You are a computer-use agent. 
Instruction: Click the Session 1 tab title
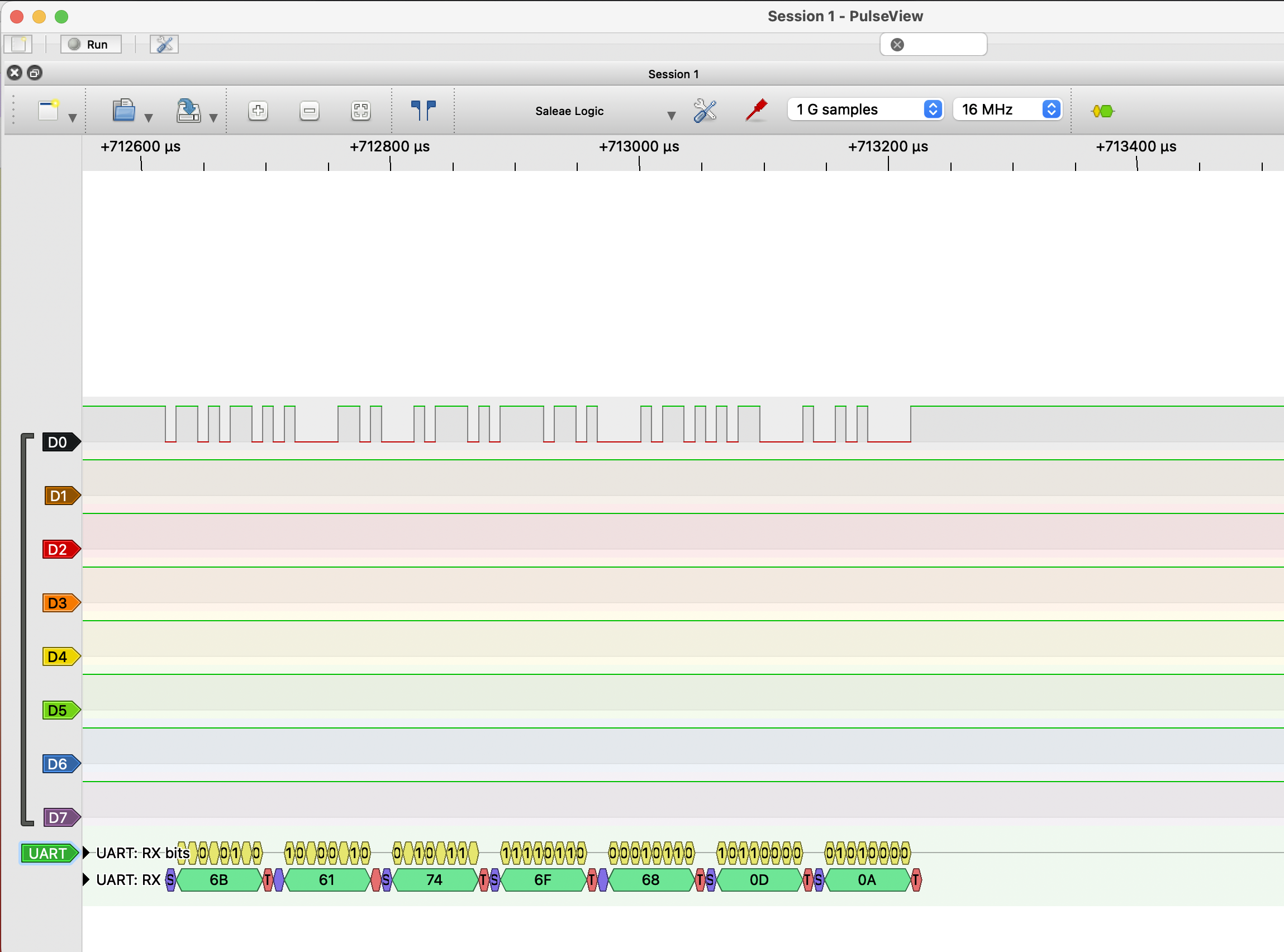(673, 74)
